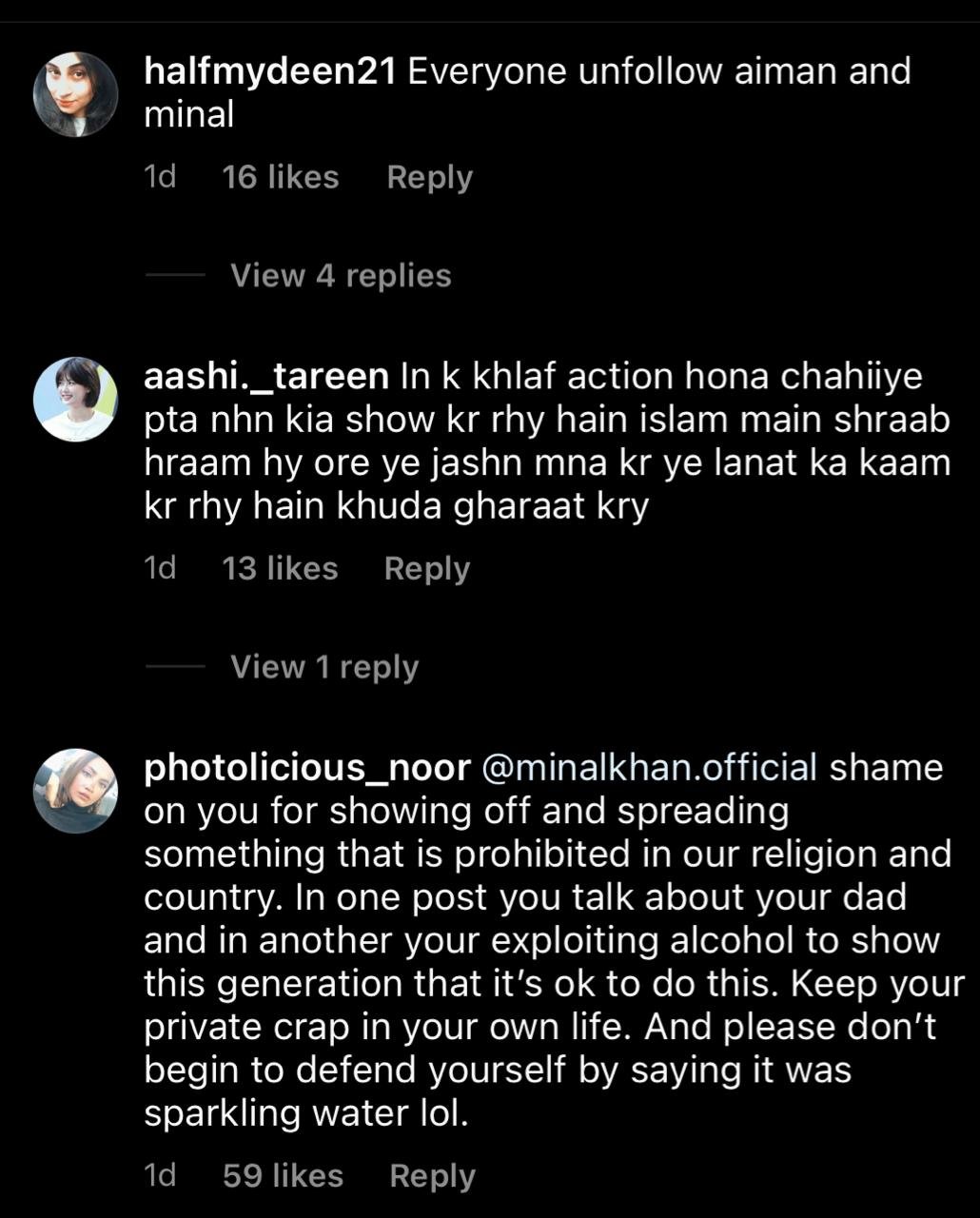
Task: Select the 1d timestamp under halfmydeen21's comment
Action: [x=160, y=177]
